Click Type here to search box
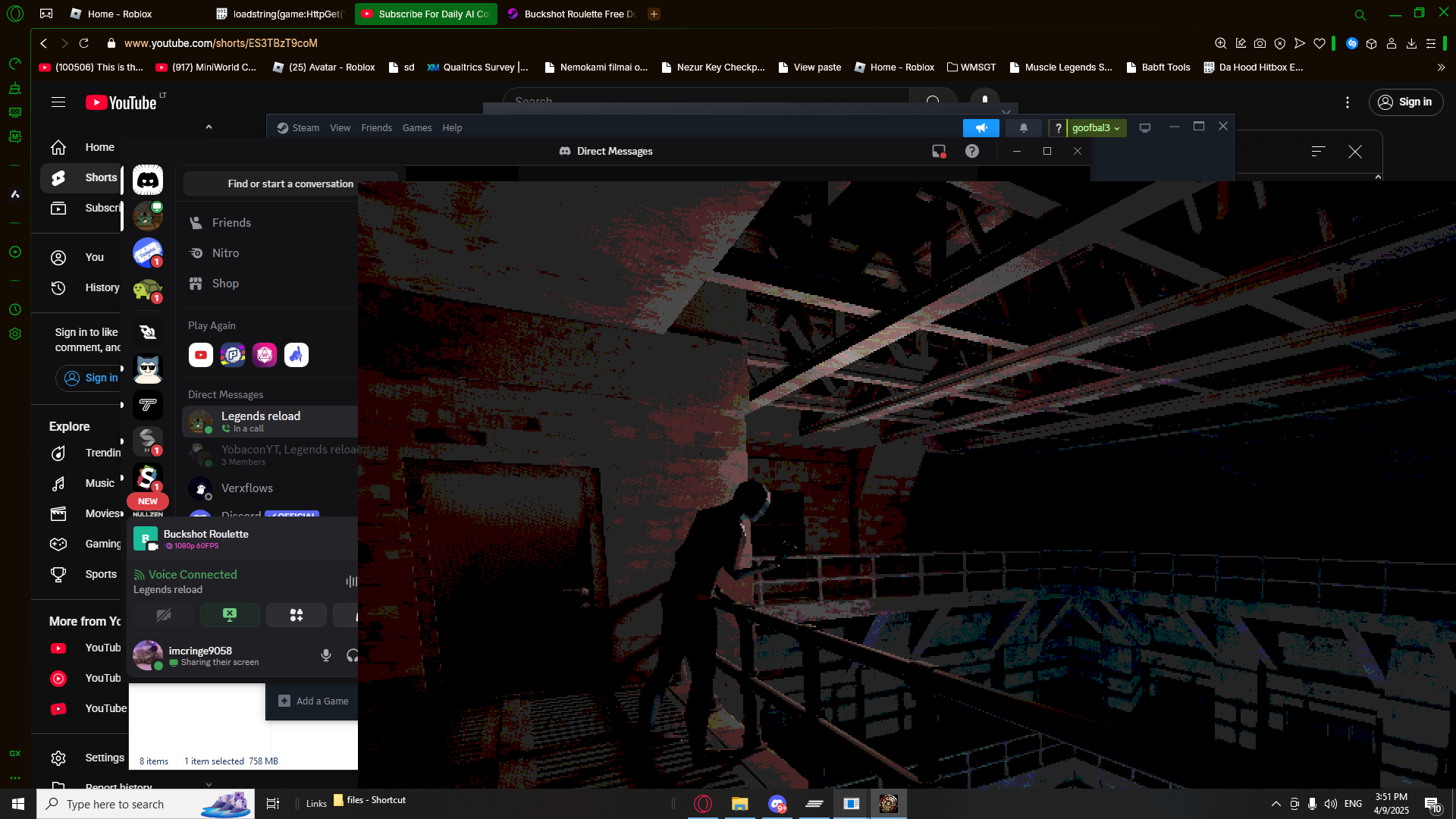 pyautogui.click(x=144, y=804)
